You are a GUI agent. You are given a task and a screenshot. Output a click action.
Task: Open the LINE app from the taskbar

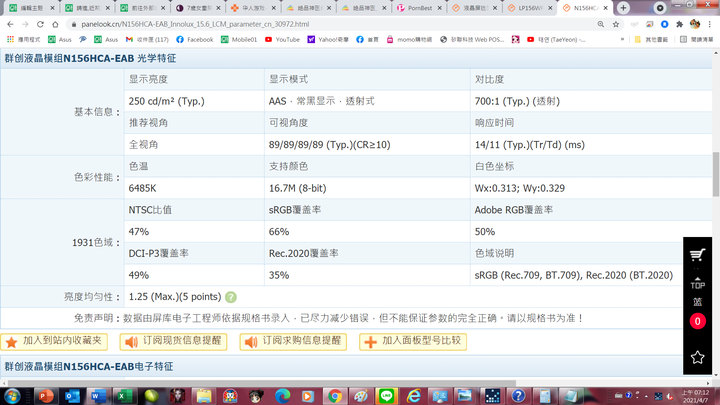(387, 396)
